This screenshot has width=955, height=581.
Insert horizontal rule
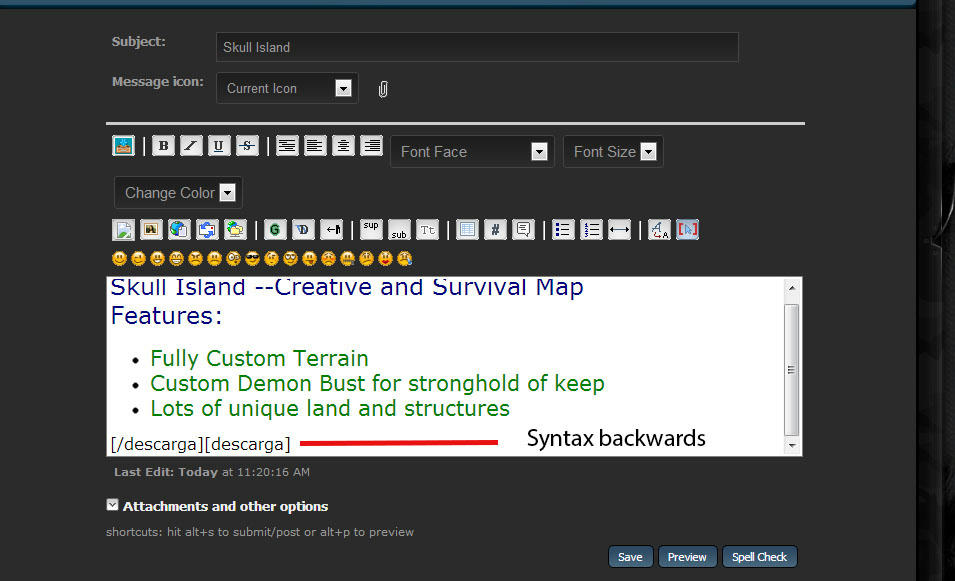pos(619,230)
